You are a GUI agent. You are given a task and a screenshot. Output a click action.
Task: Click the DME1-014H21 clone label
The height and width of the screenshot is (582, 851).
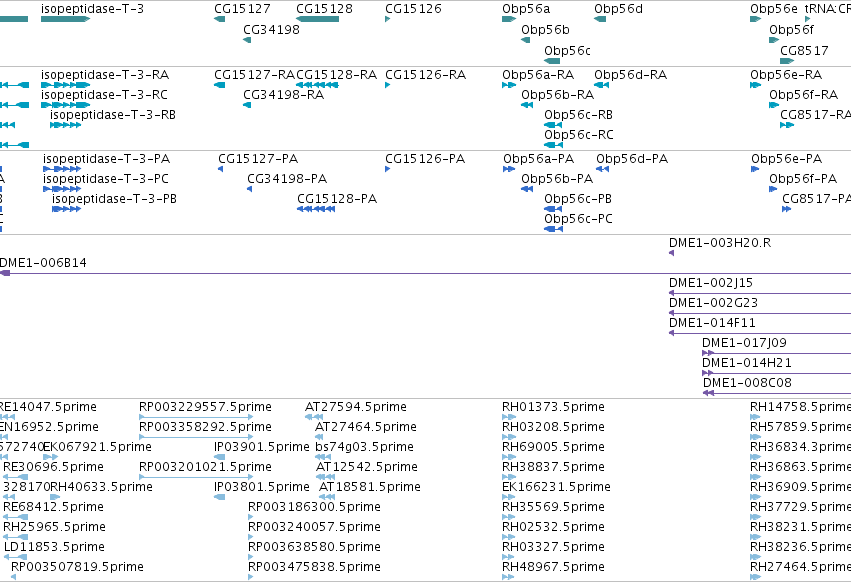(747, 363)
